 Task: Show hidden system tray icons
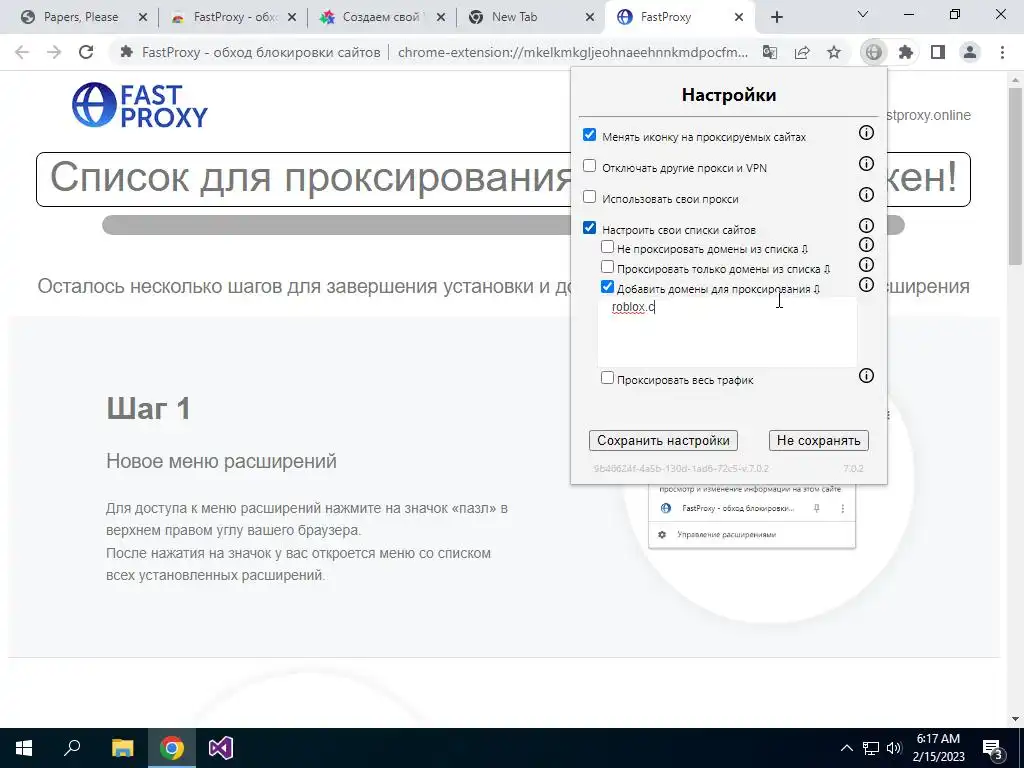[846, 748]
